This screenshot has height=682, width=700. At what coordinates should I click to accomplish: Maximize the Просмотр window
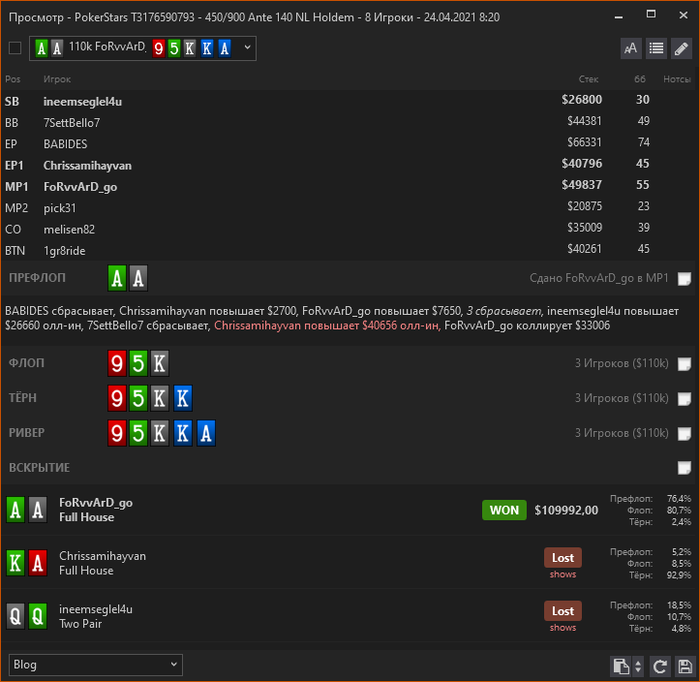click(x=651, y=15)
